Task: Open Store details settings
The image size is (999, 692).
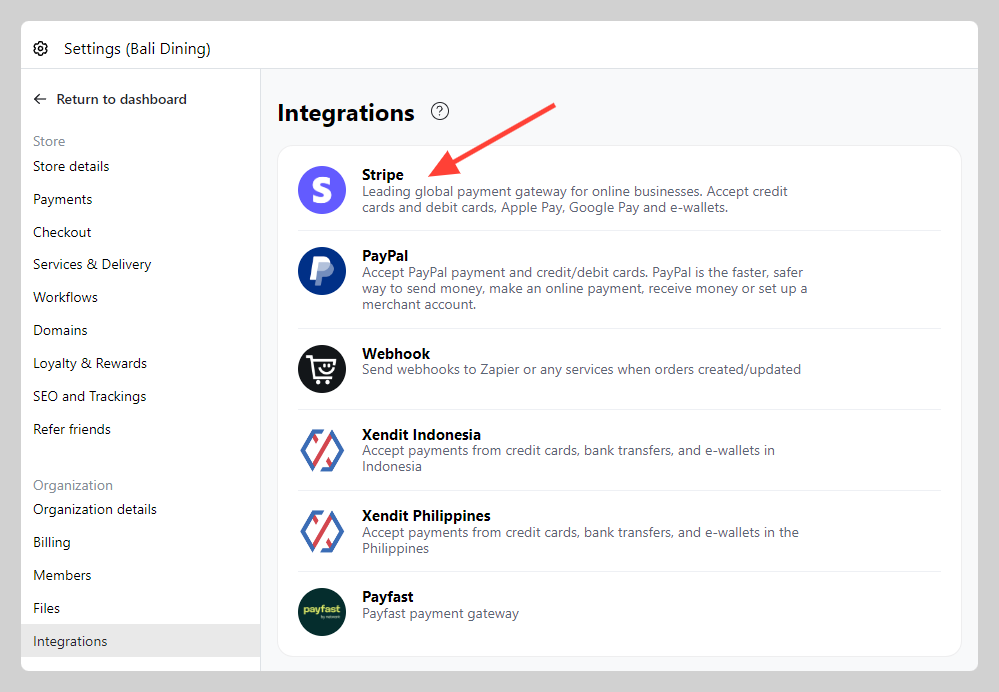Action: [71, 166]
